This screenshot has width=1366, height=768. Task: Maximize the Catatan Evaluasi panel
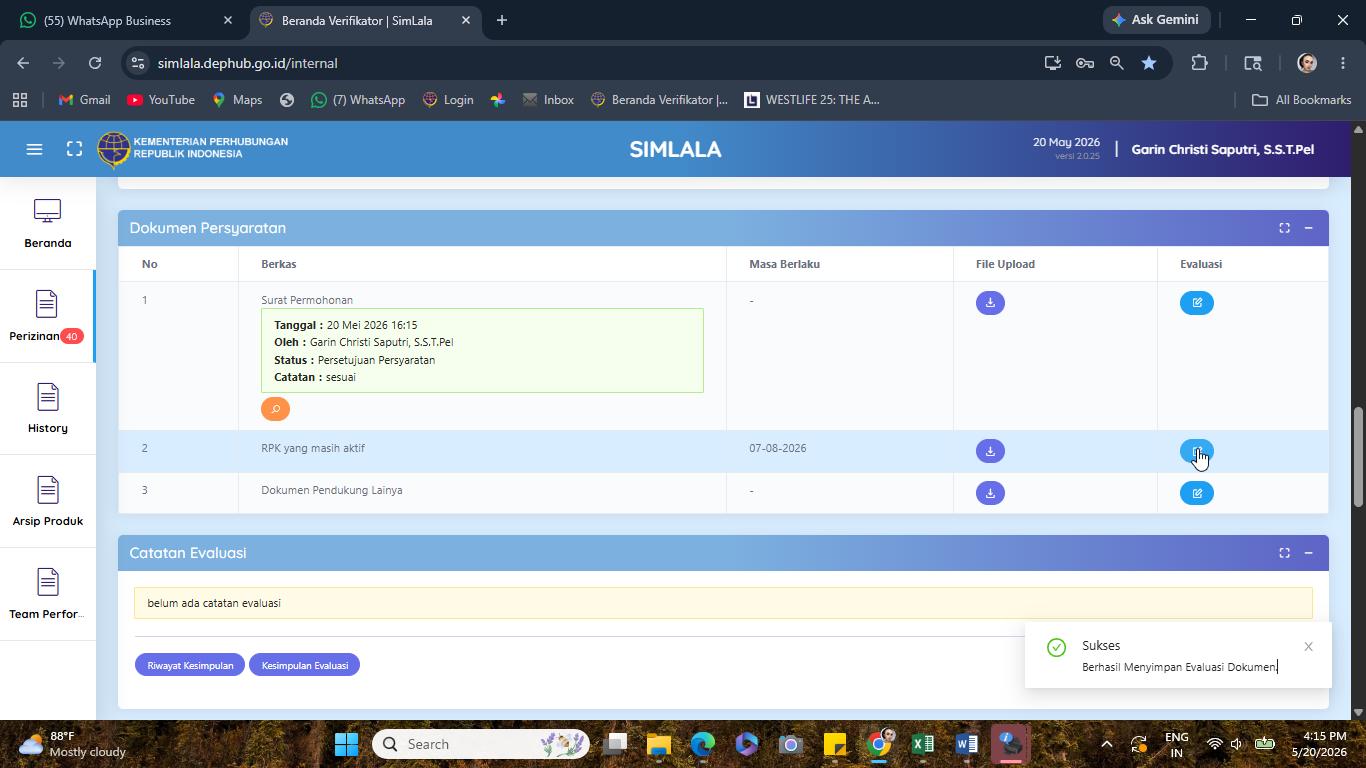click(x=1284, y=553)
